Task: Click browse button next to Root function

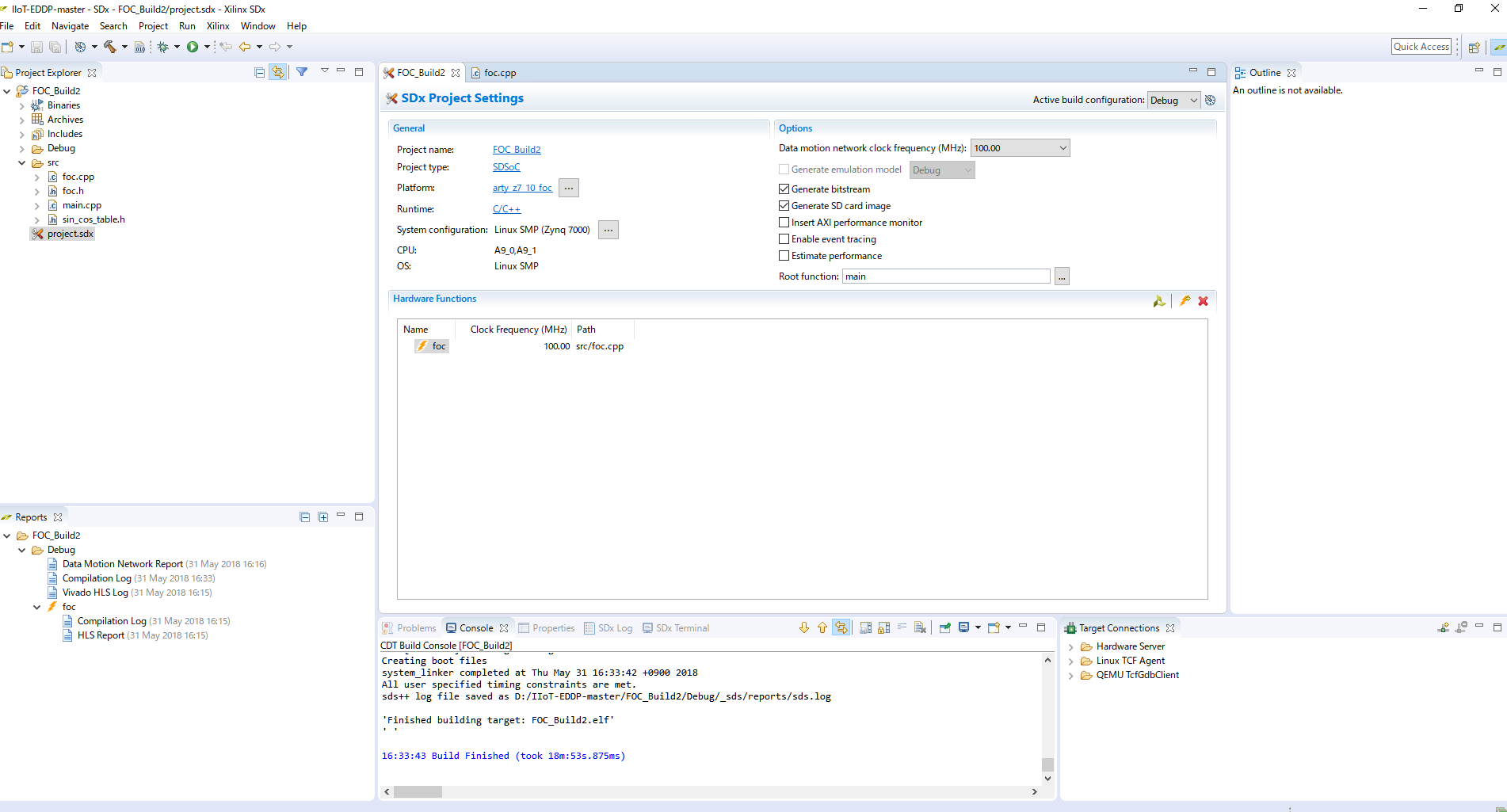Action: pyautogui.click(x=1062, y=276)
